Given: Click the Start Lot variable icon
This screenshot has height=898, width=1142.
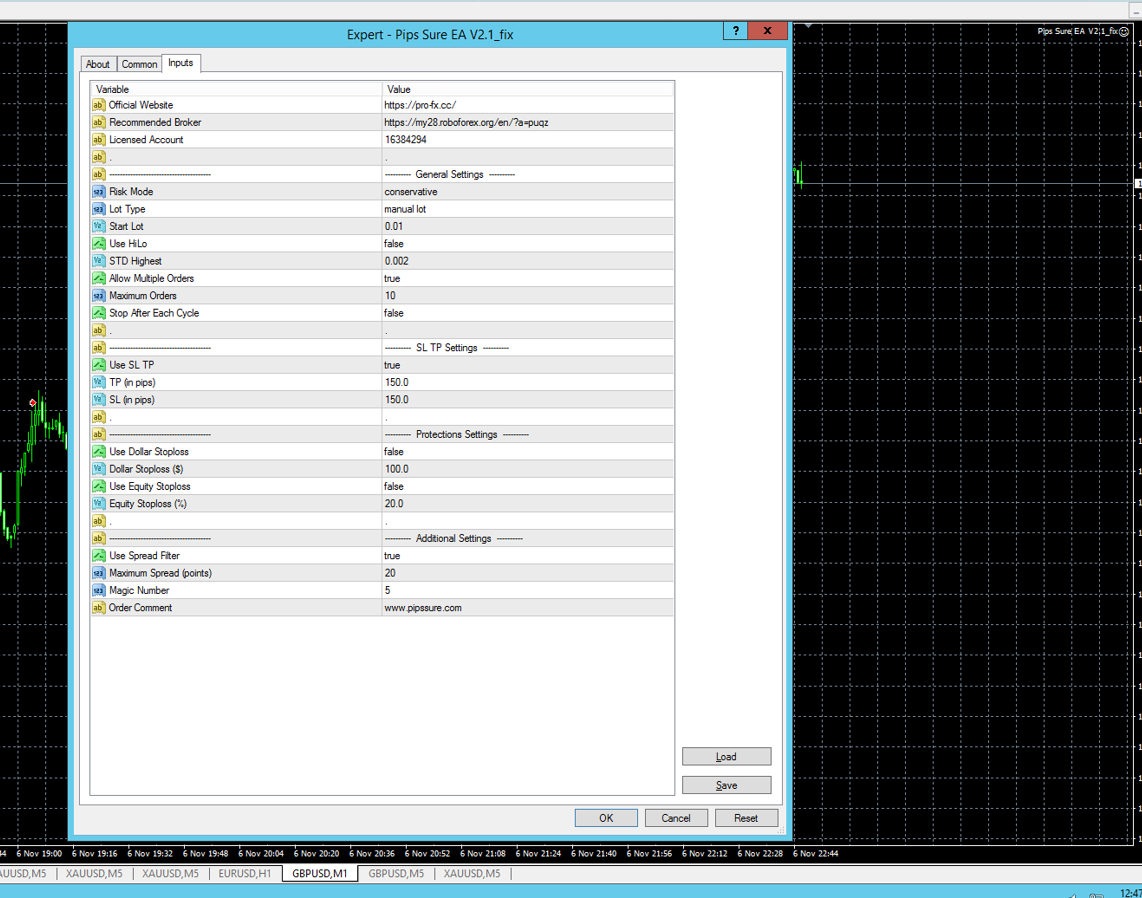Looking at the screenshot, I should 98,227.
